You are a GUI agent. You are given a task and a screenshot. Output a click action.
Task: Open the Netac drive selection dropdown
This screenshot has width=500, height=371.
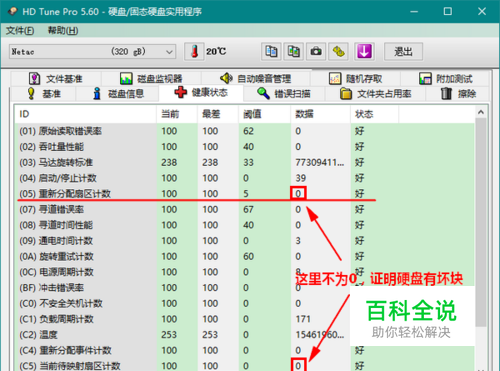[x=92, y=52]
